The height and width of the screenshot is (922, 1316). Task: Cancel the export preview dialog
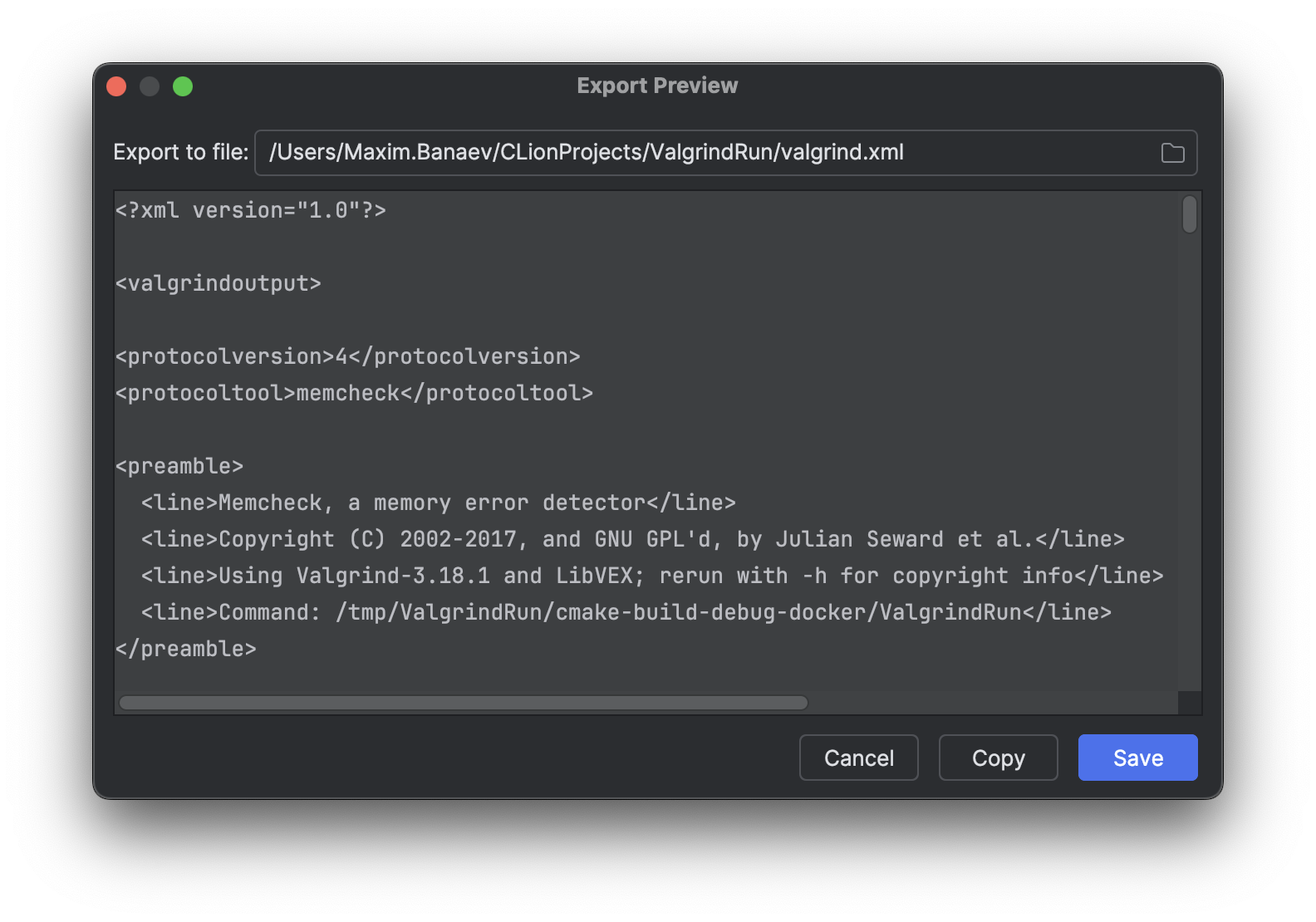coord(858,757)
